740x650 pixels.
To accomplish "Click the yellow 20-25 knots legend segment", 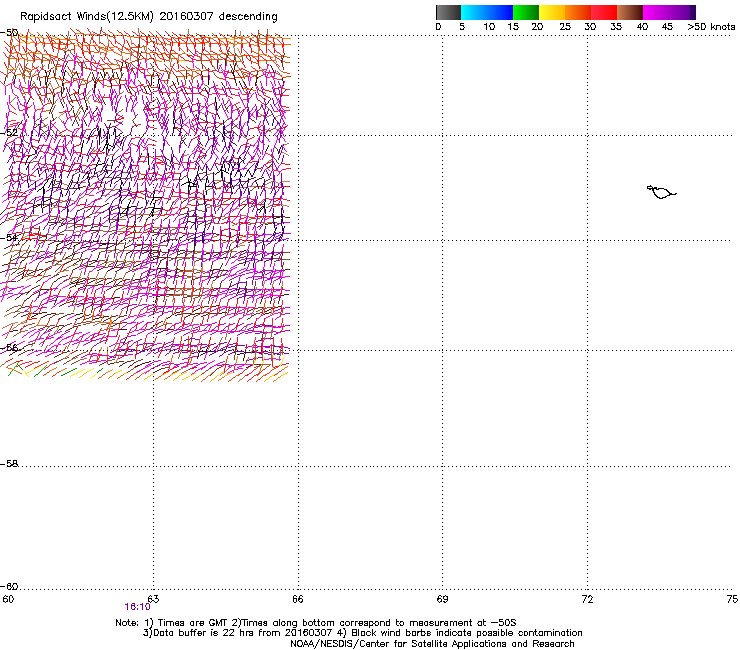I will tap(552, 12).
